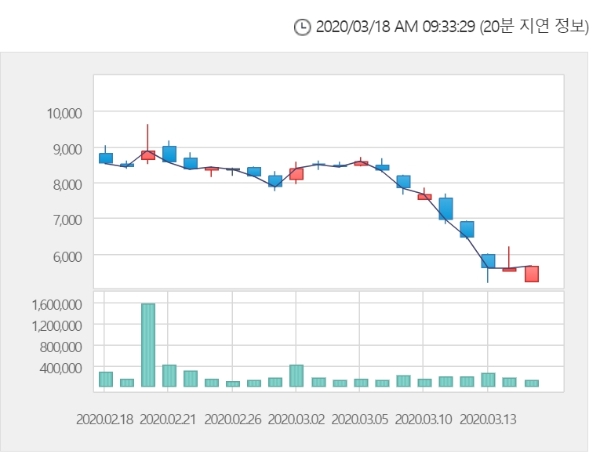Click the '(20분 지연 정보)' delay notice

pyautogui.click(x=534, y=27)
